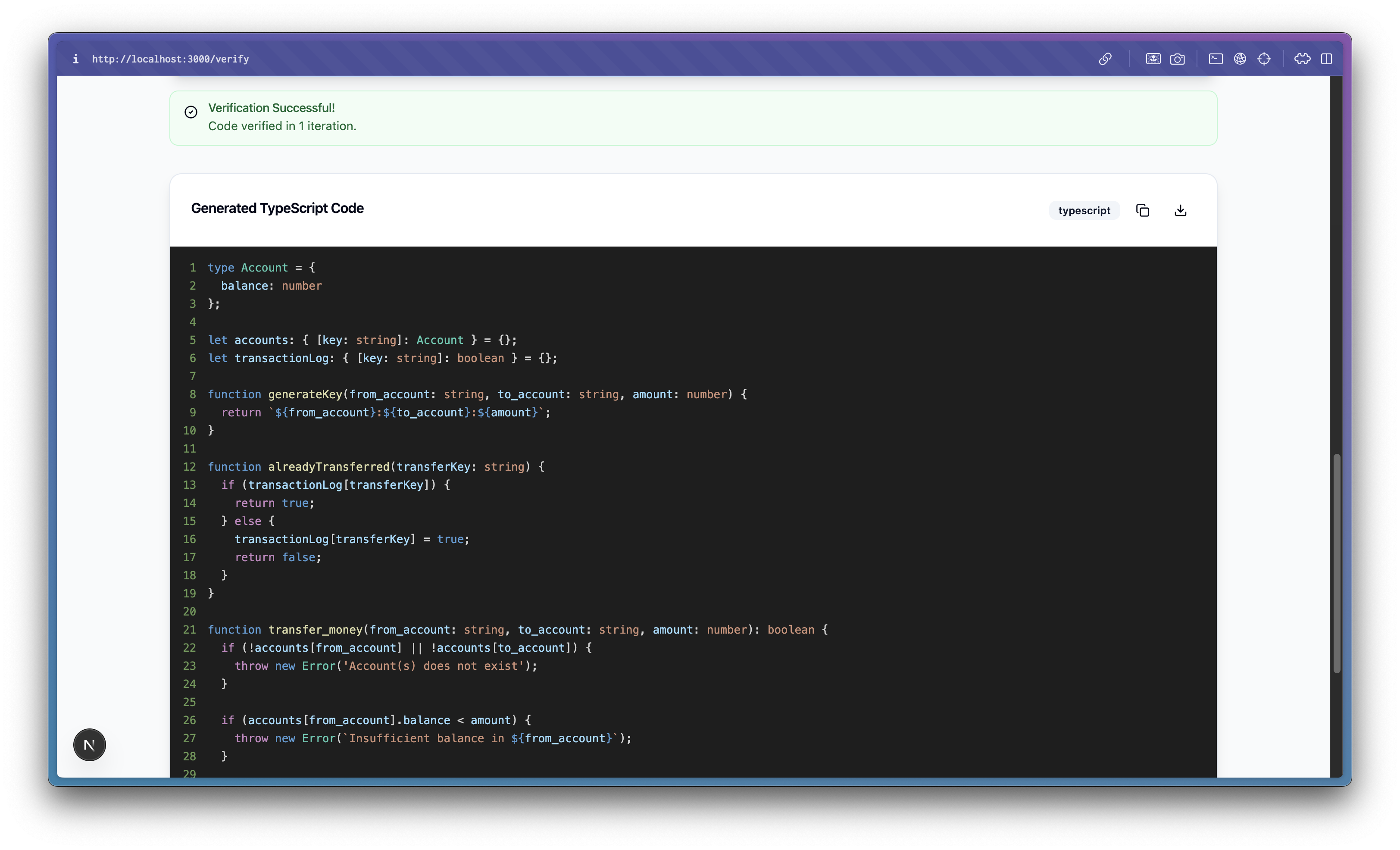Click the site info icon before URL
This screenshot has width=1400, height=850.
75,59
